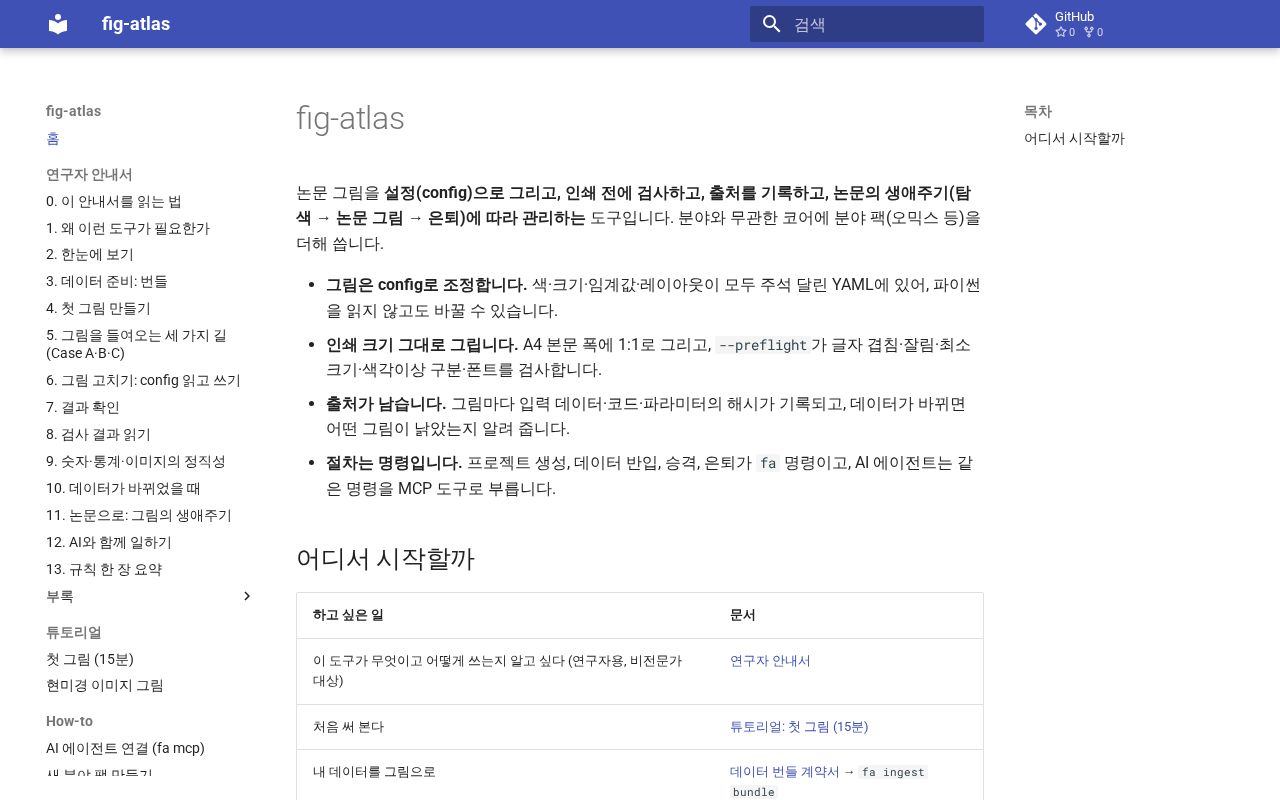Screen dimensions: 1280x800
Task: Go to the 홈 navigation link
Action: (53, 138)
